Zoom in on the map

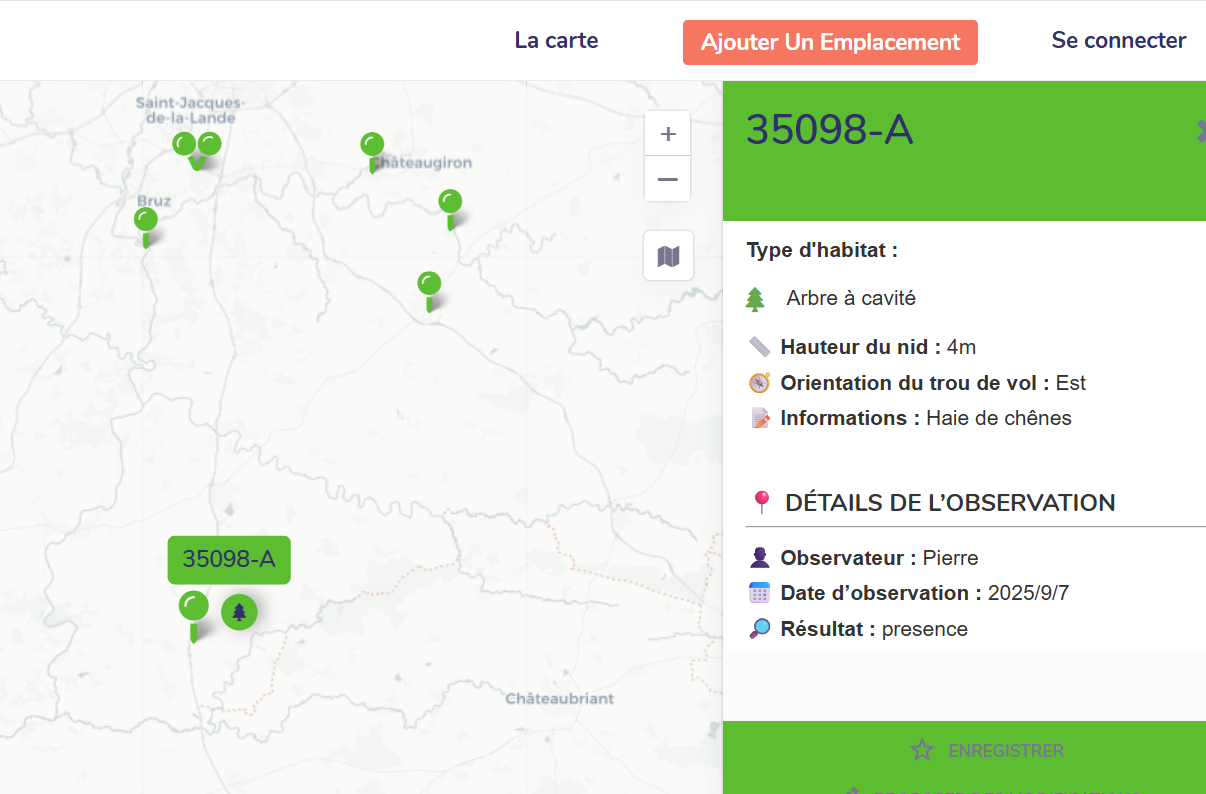668,134
